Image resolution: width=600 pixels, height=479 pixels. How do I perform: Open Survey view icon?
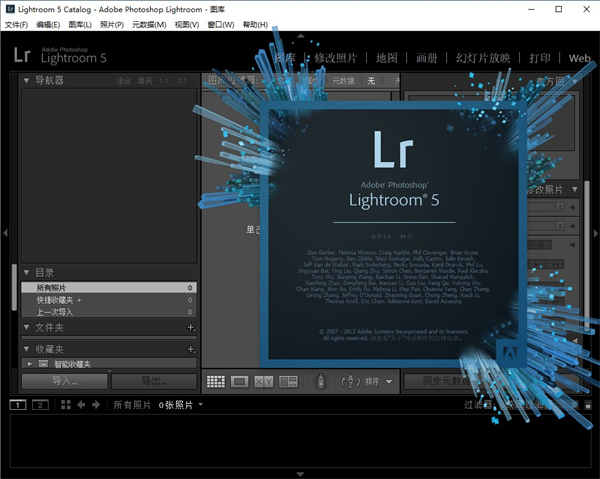click(x=289, y=381)
